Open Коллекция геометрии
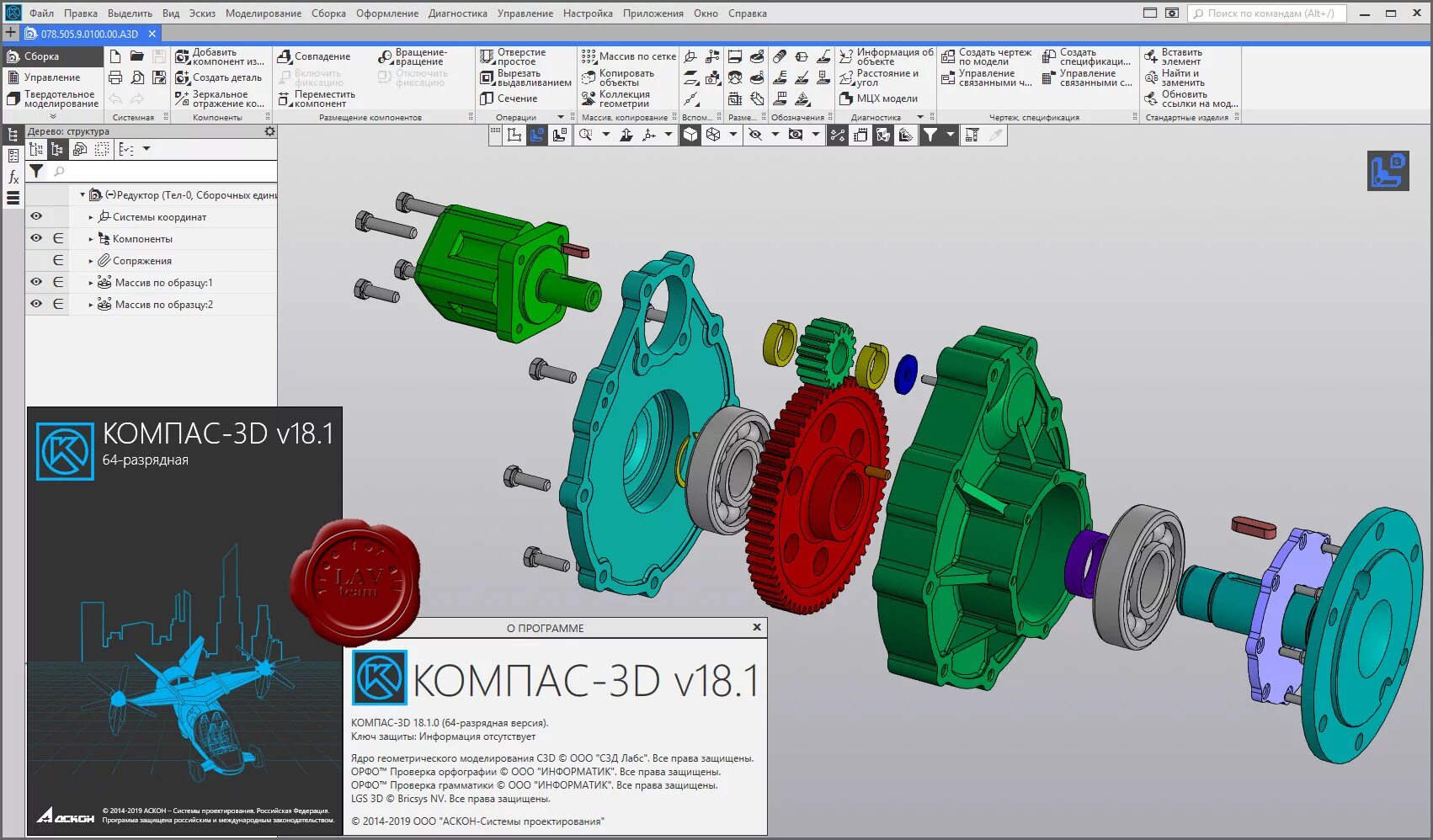The height and width of the screenshot is (840, 1433). tap(615, 99)
